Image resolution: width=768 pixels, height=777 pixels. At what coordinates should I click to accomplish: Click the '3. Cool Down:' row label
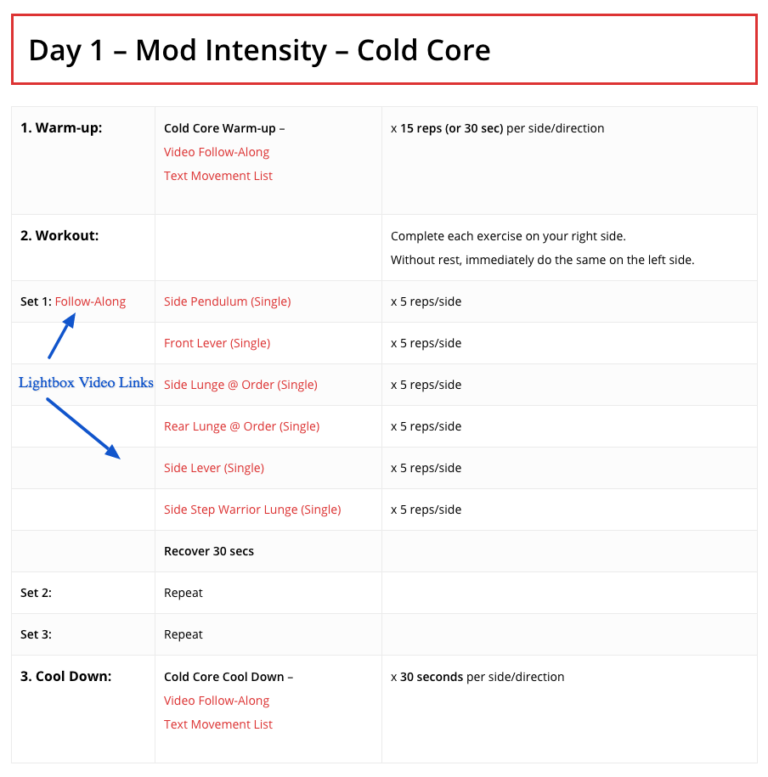(x=66, y=676)
